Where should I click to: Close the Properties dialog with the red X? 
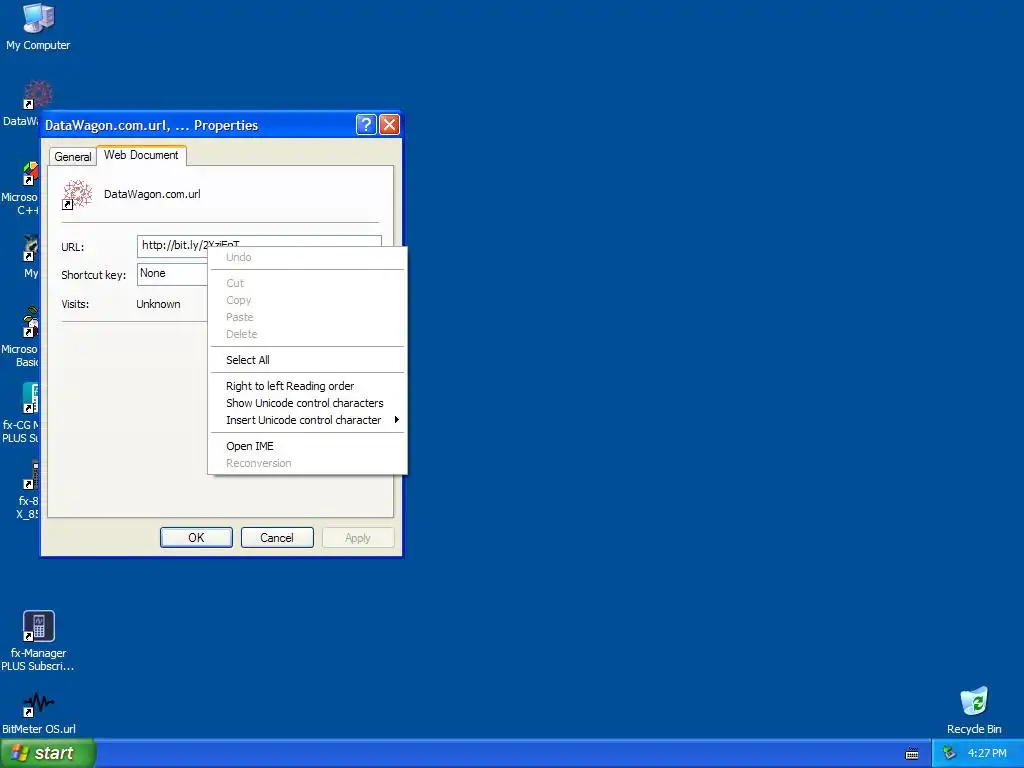(389, 125)
